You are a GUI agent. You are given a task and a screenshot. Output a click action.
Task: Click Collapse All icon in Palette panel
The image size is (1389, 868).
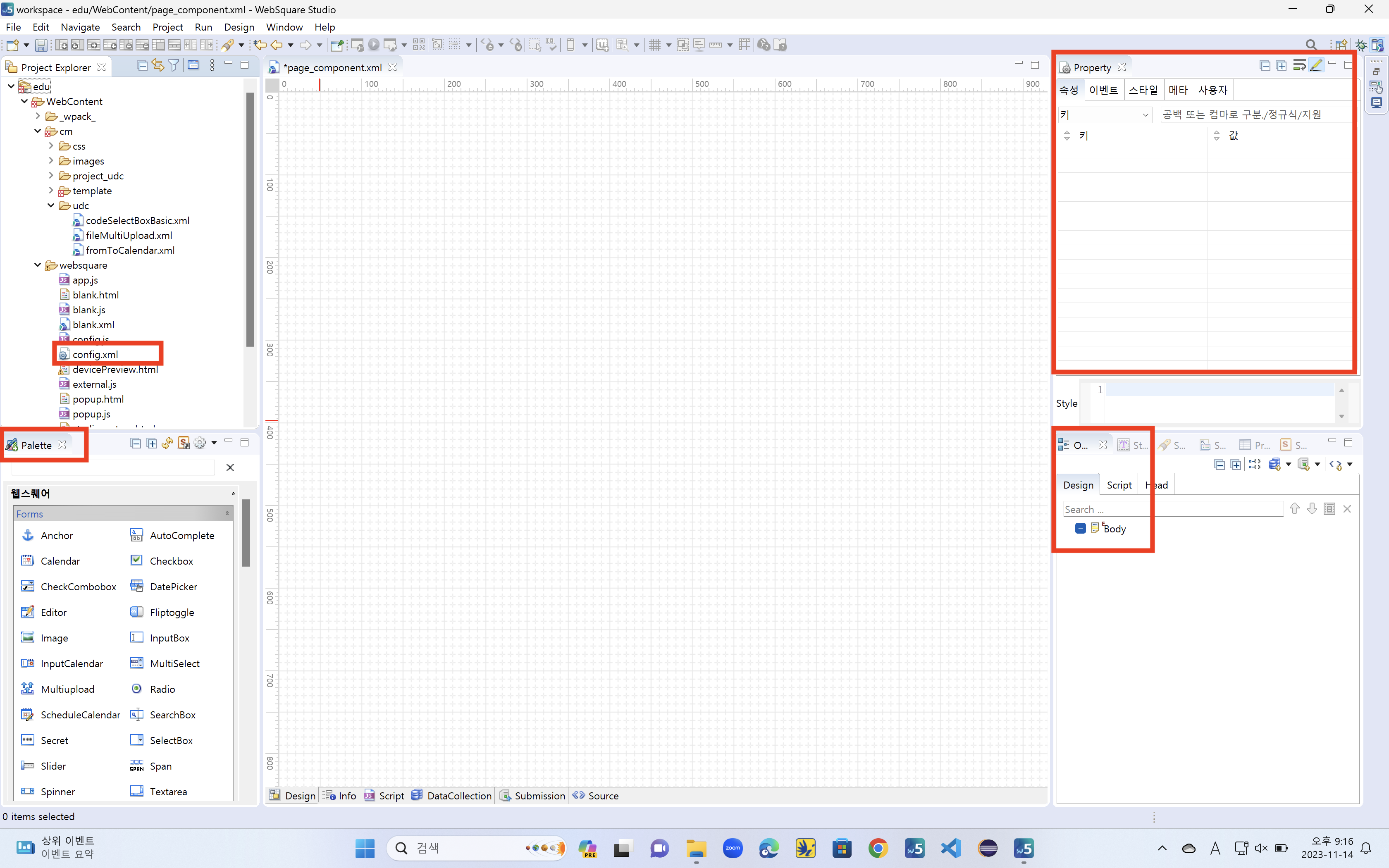point(136,443)
